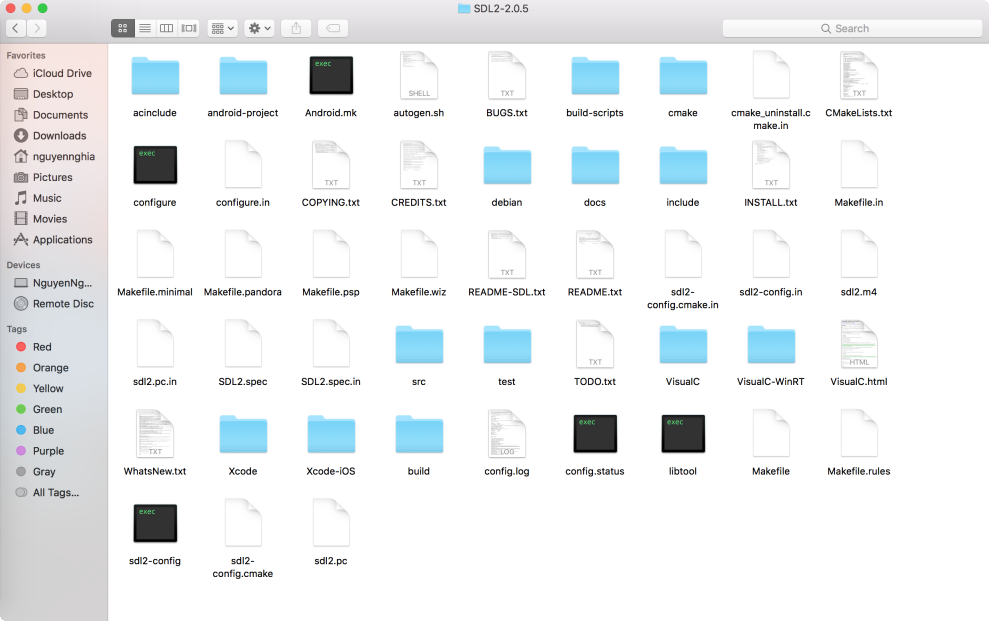This screenshot has height=621, width=989.
Task: Select the libtool executable icon
Action: tap(683, 434)
